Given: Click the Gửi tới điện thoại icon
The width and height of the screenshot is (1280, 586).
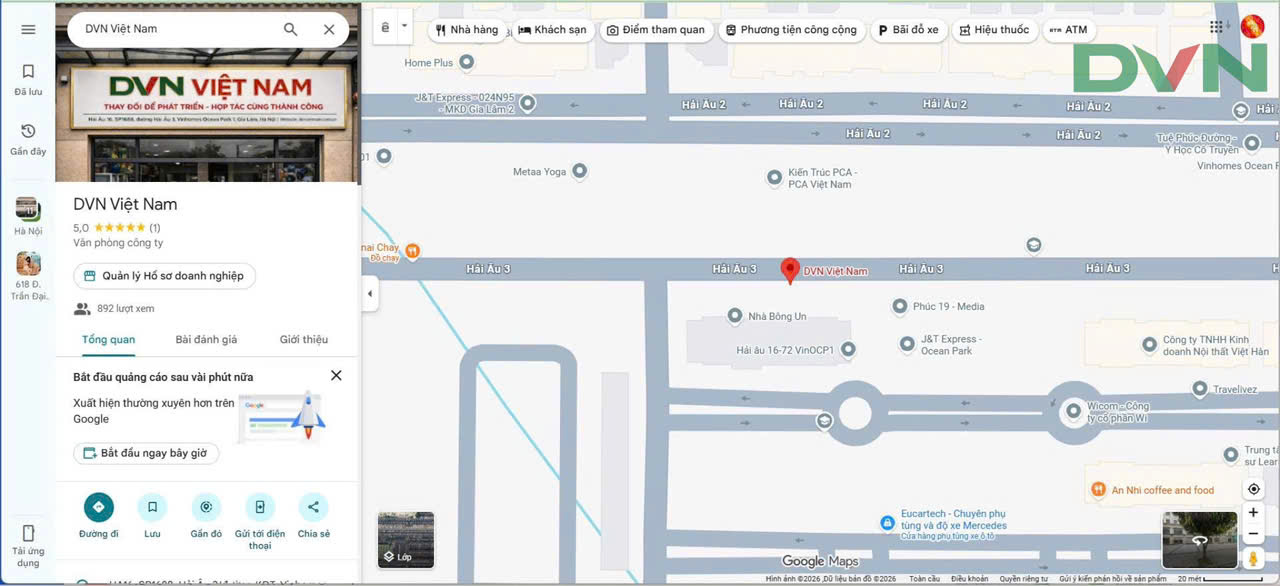Looking at the screenshot, I should [x=260, y=507].
